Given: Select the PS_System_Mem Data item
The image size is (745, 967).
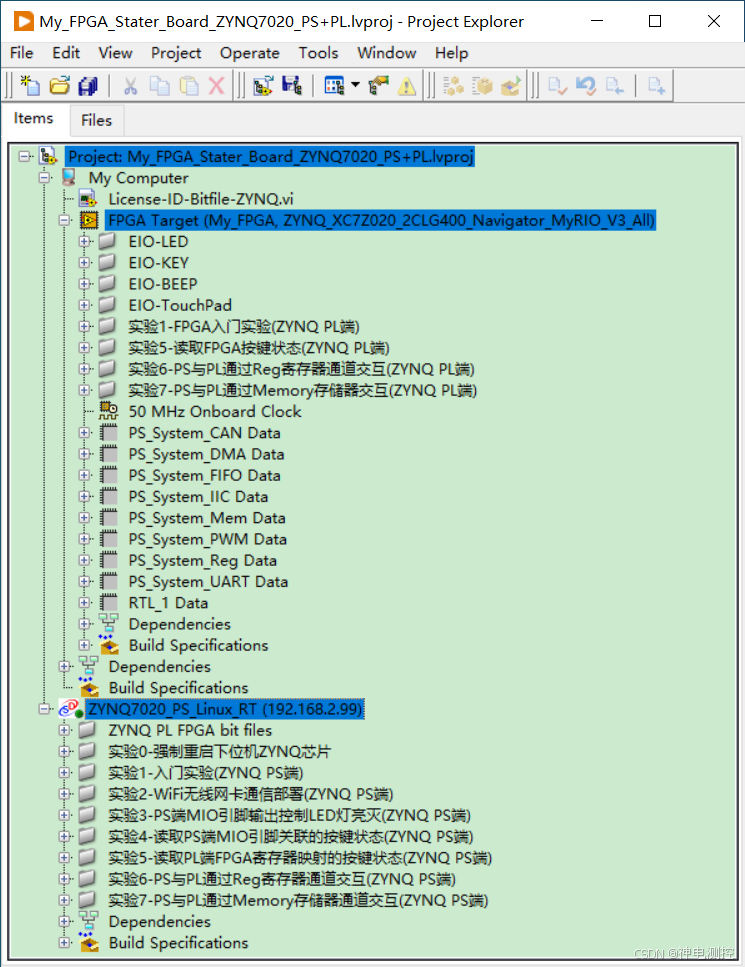Looking at the screenshot, I should point(207,518).
